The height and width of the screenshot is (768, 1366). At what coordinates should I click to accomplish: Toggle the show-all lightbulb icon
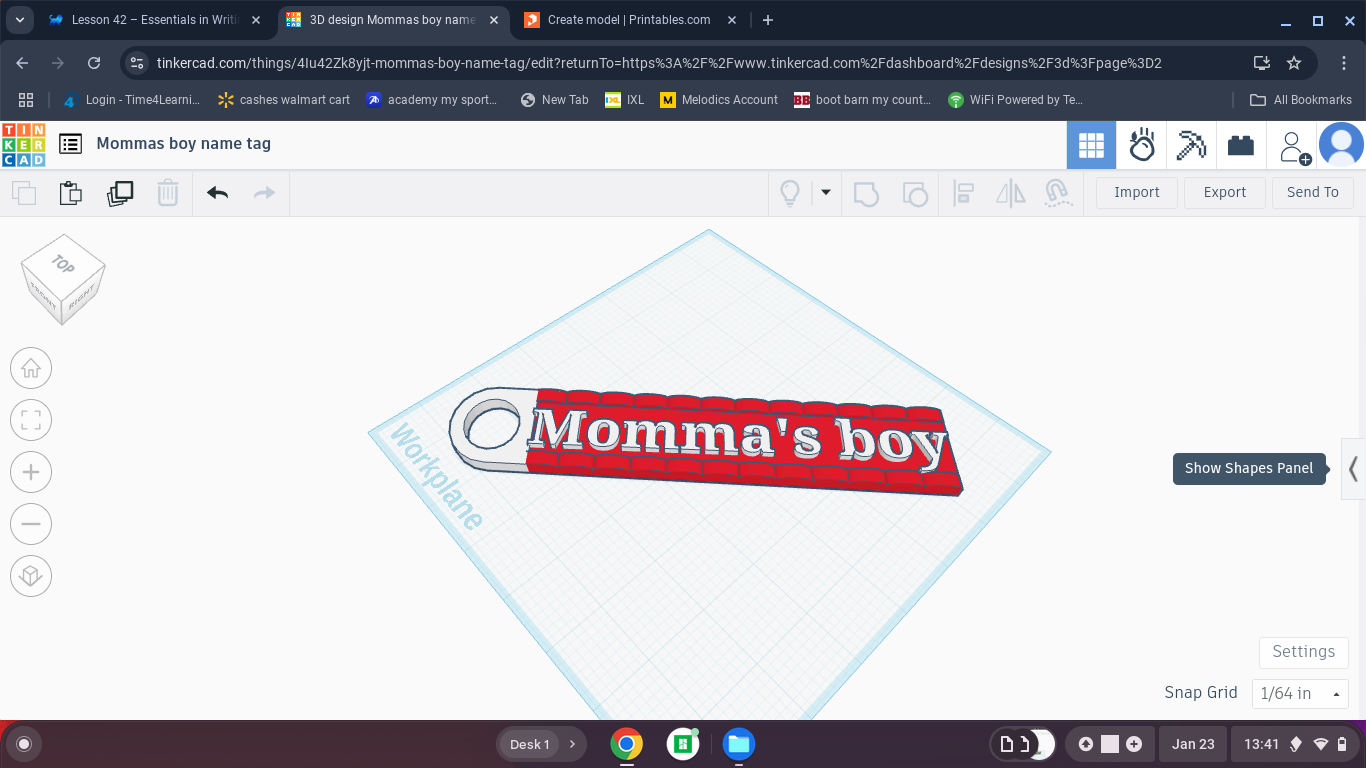click(x=790, y=193)
